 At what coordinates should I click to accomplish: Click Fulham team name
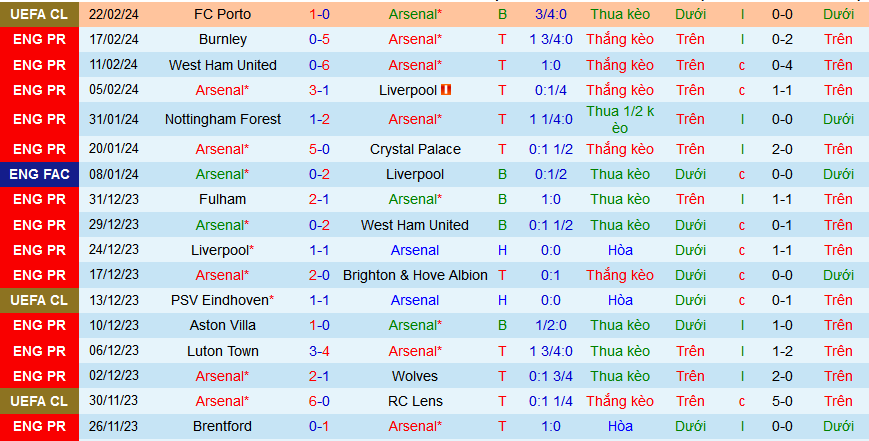point(223,199)
